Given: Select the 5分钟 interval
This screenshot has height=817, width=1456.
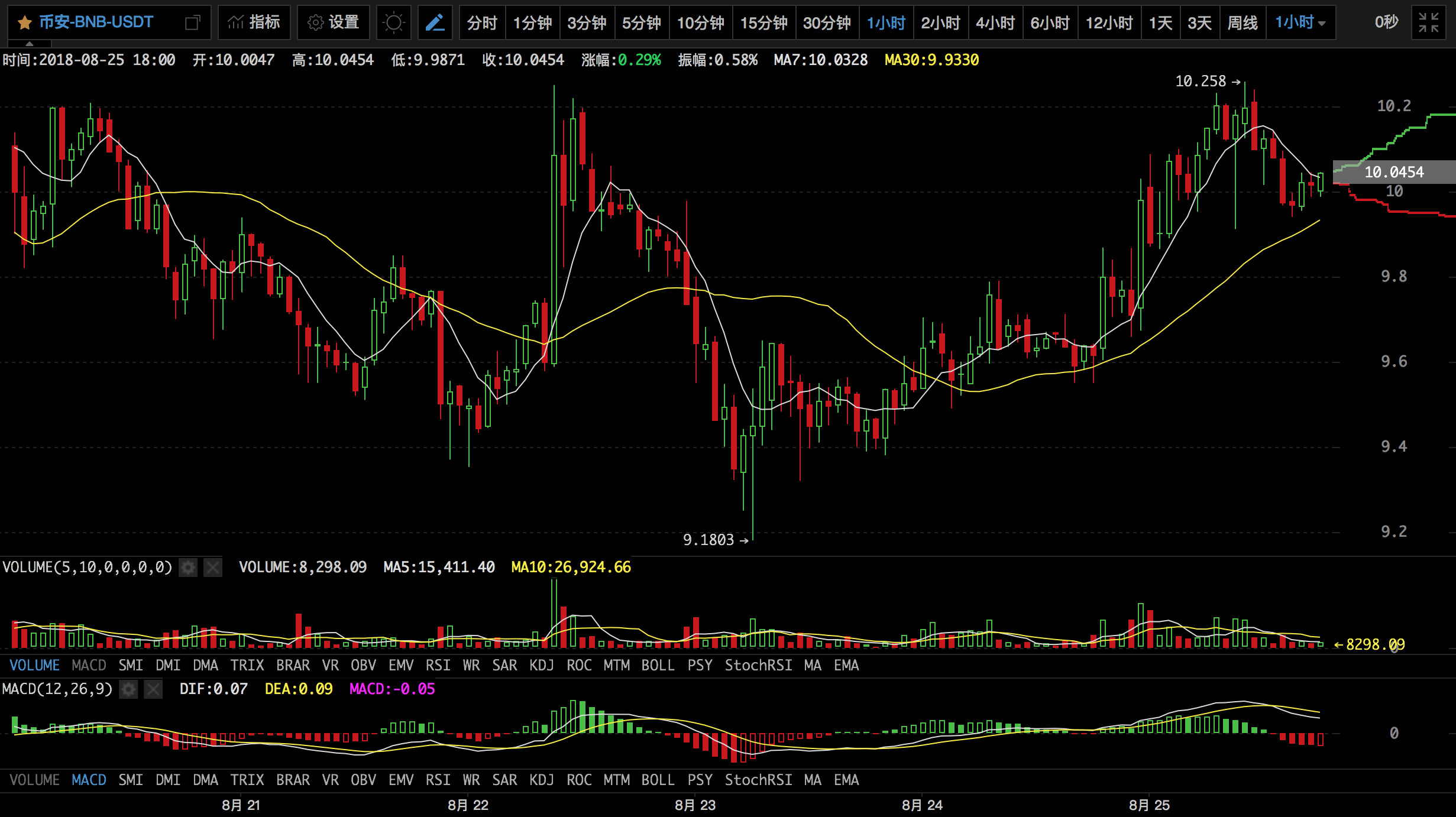Looking at the screenshot, I should pos(642,23).
